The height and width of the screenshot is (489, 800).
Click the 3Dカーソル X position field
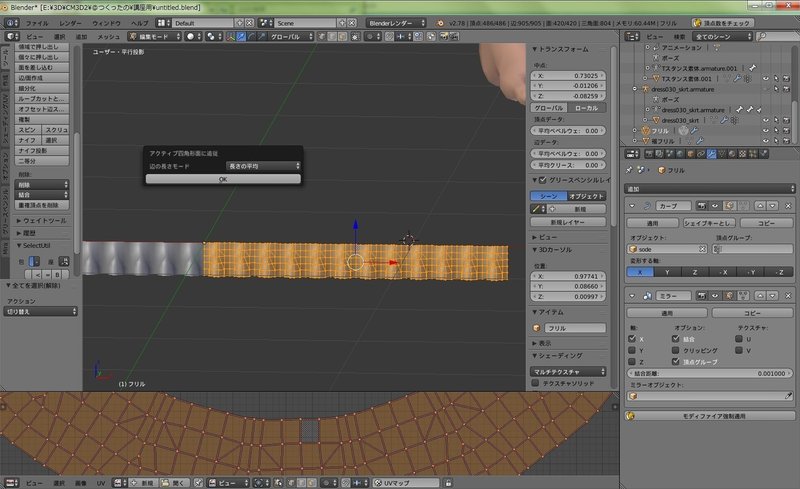coord(568,276)
